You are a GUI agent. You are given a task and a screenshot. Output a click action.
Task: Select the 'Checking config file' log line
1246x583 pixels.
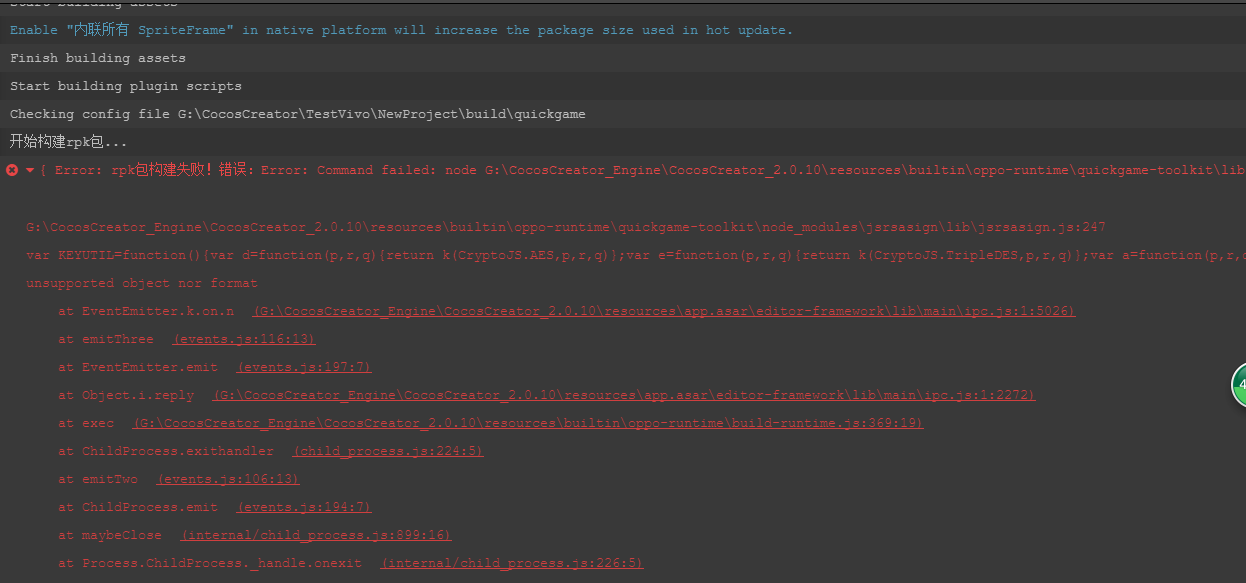(623, 114)
